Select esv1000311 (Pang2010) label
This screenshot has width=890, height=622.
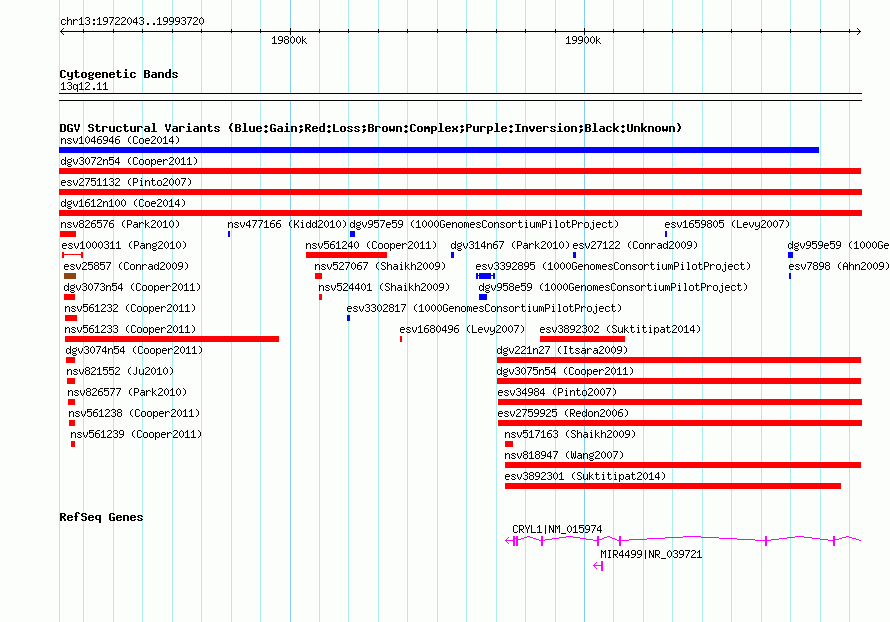coord(124,245)
